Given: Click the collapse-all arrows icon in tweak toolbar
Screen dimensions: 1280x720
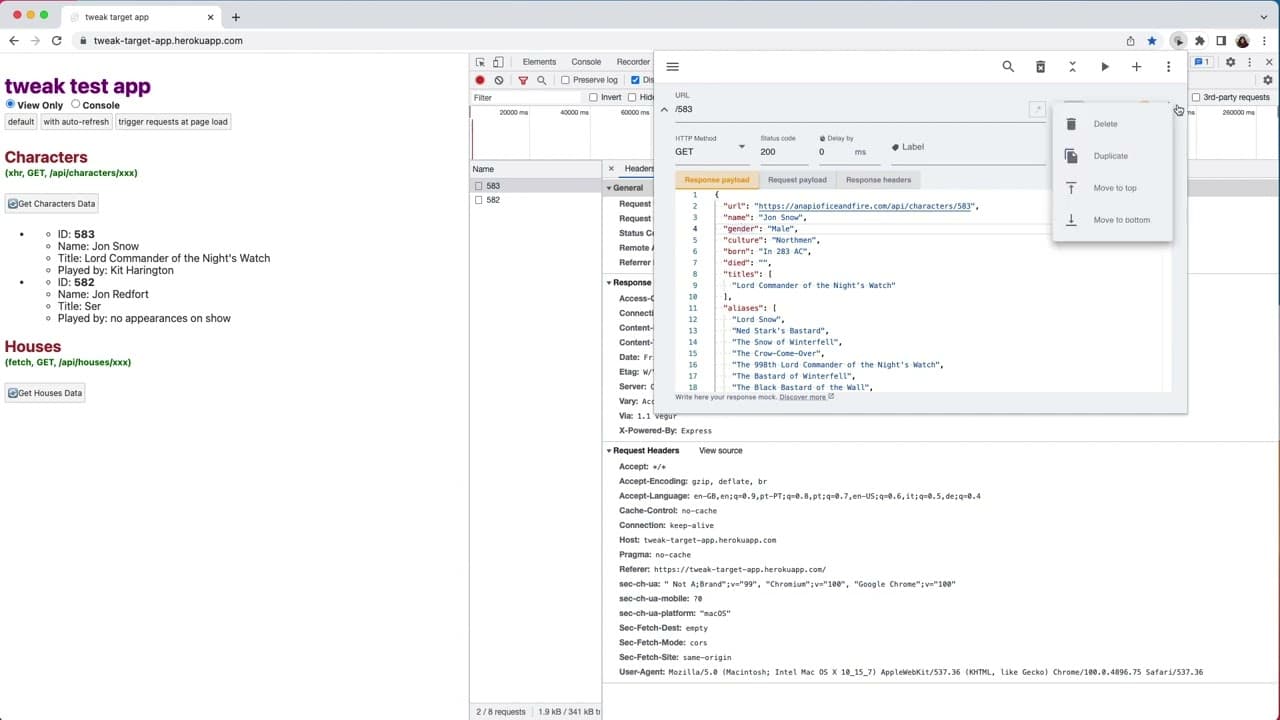Looking at the screenshot, I should pyautogui.click(x=1072, y=67).
